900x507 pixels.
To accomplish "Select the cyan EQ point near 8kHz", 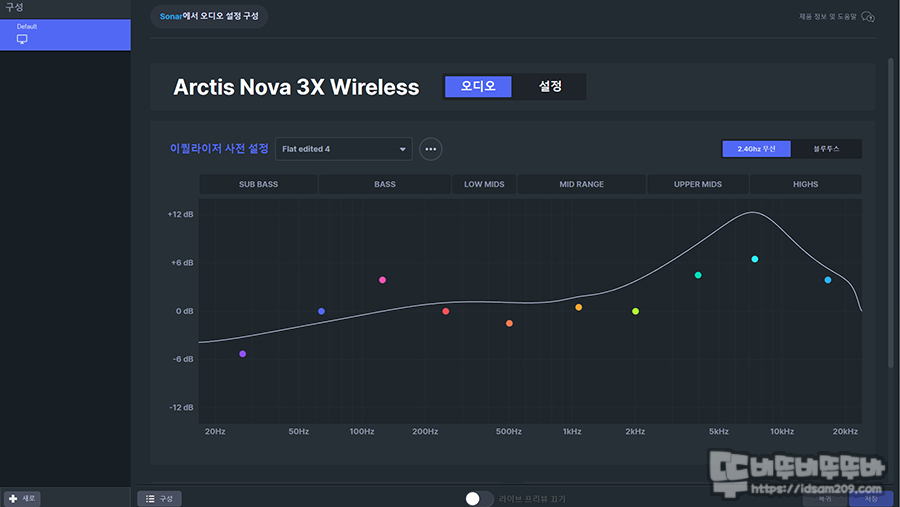I will [x=755, y=259].
